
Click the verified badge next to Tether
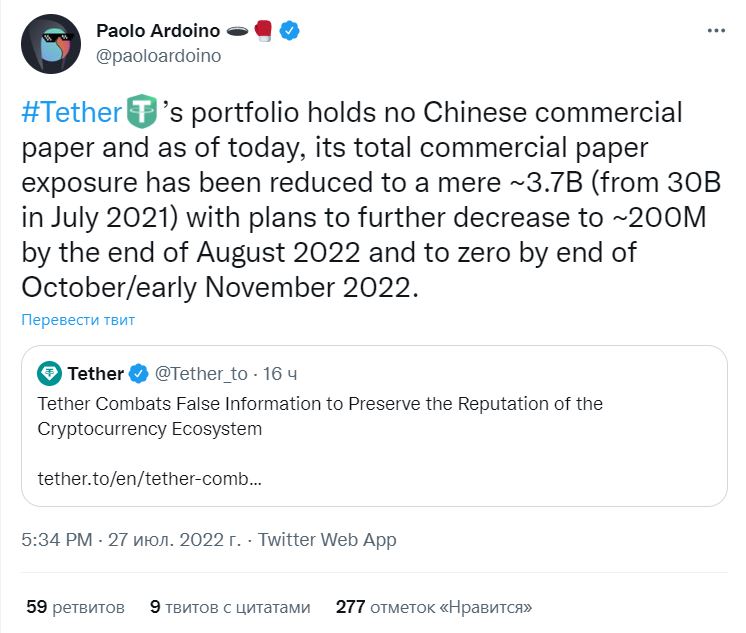coord(138,374)
